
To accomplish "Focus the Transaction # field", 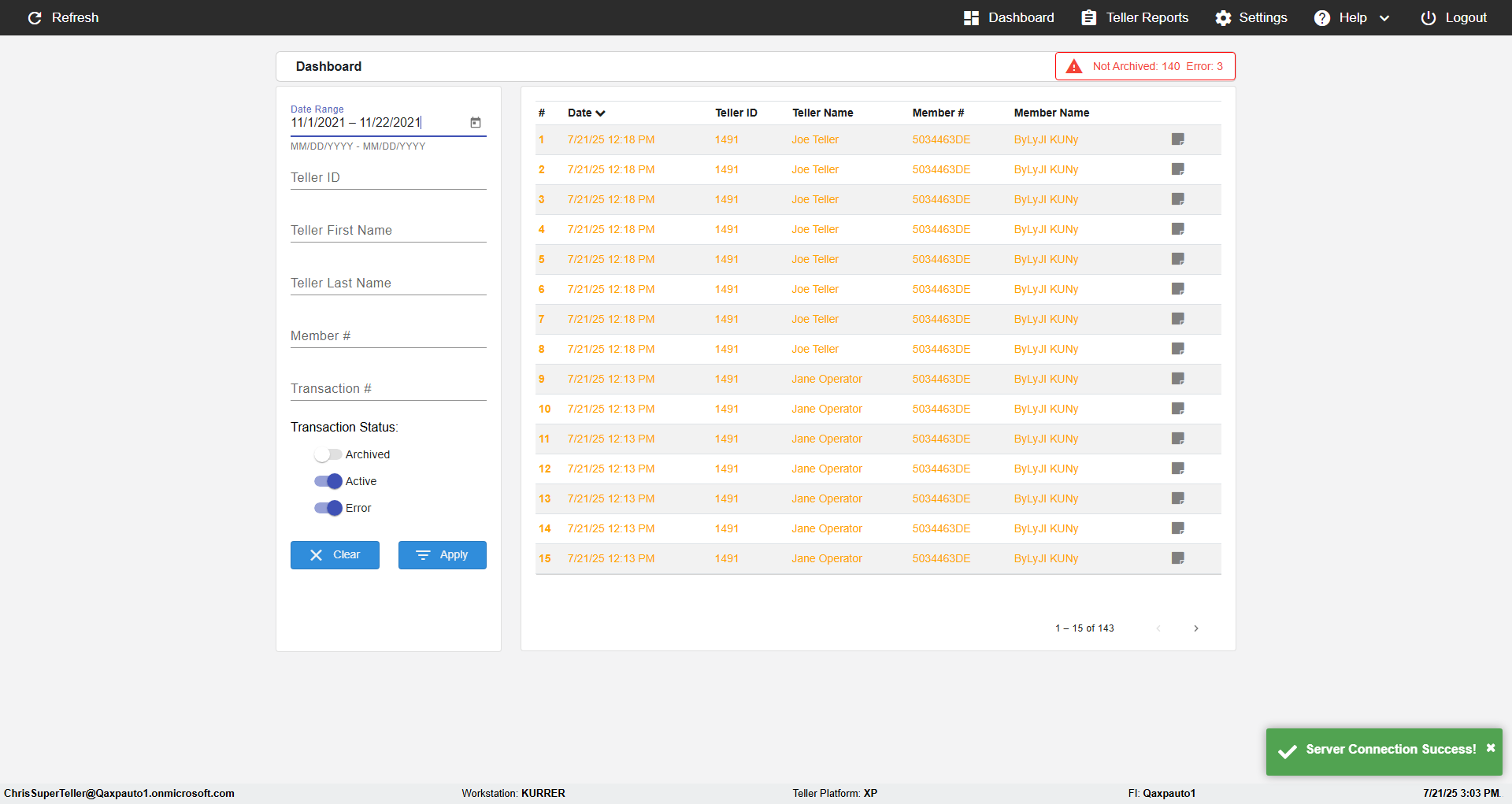I will pos(388,389).
